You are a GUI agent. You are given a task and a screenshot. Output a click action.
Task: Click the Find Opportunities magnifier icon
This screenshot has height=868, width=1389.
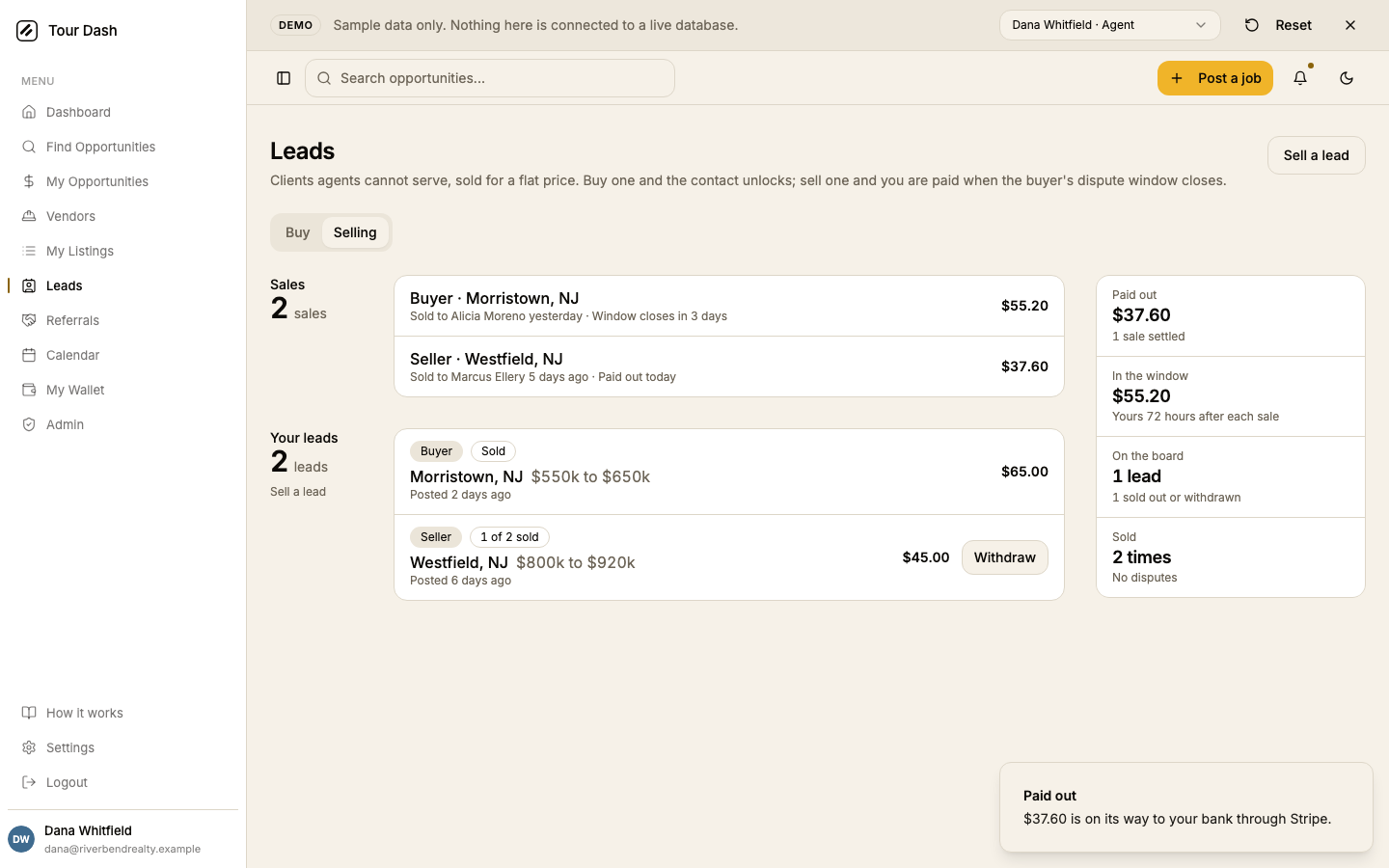point(29,147)
